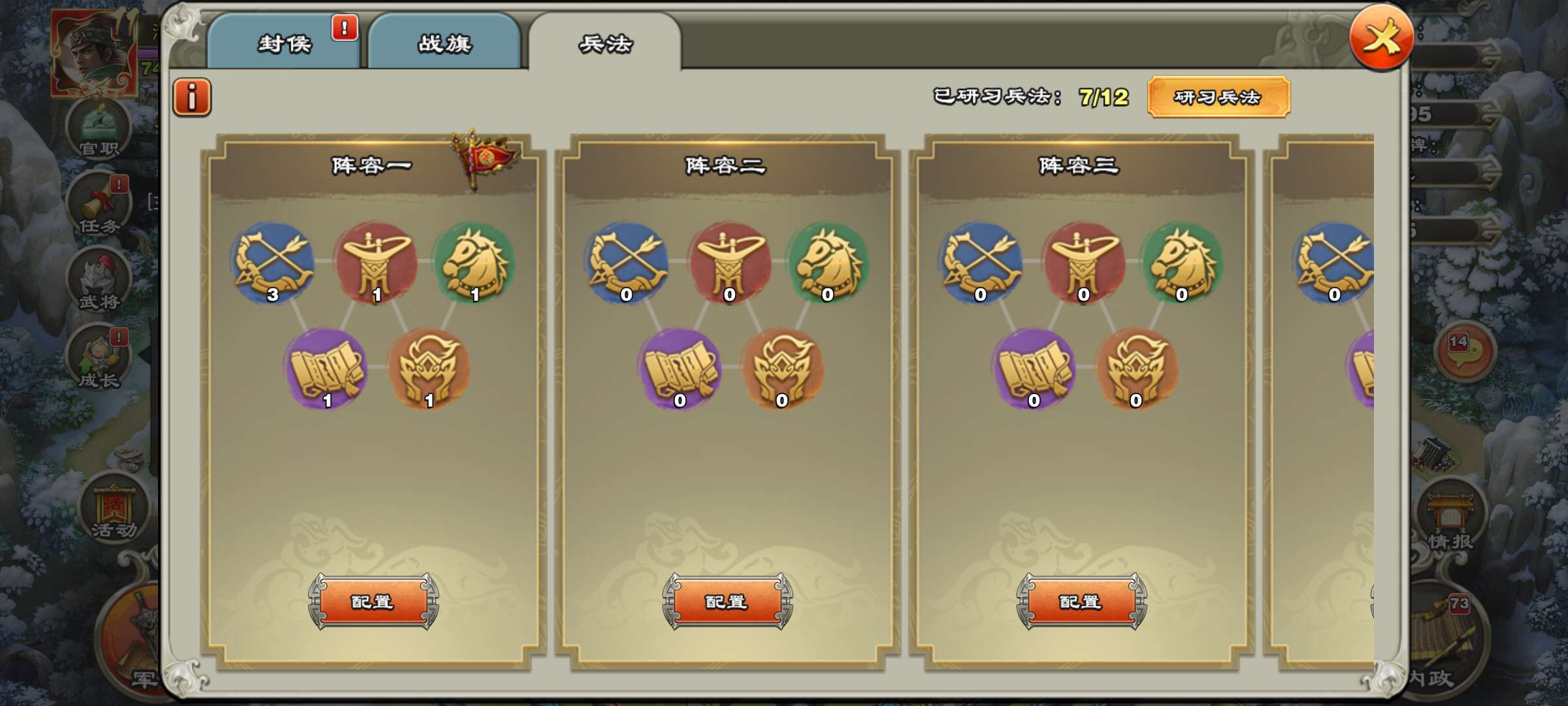Screen dimensions: 1568x706
Task: Select the archer icon in 阵容一
Action: click(x=273, y=263)
